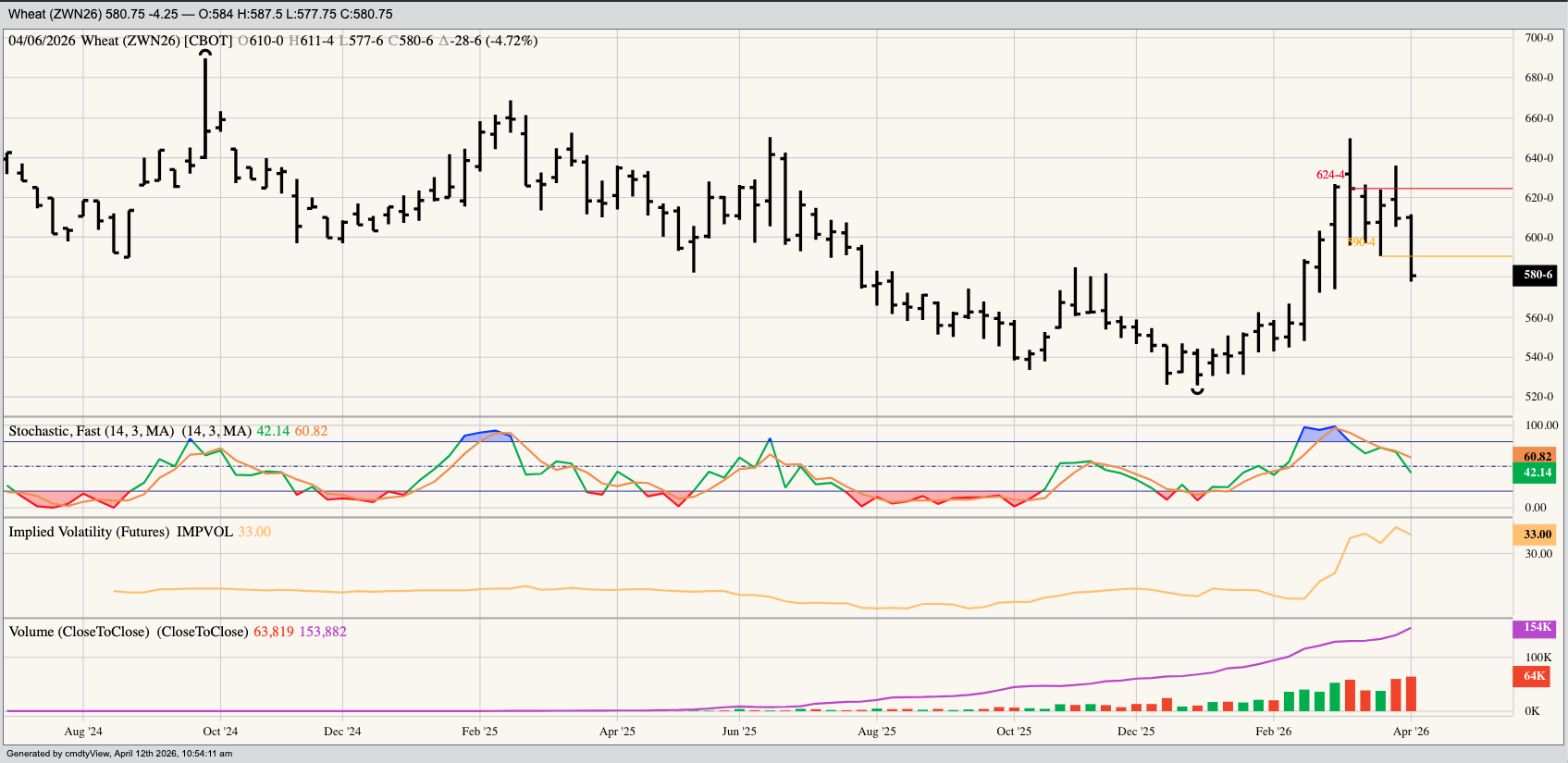
Task: Click the purple 154K open interest badge
Action: [x=1537, y=628]
